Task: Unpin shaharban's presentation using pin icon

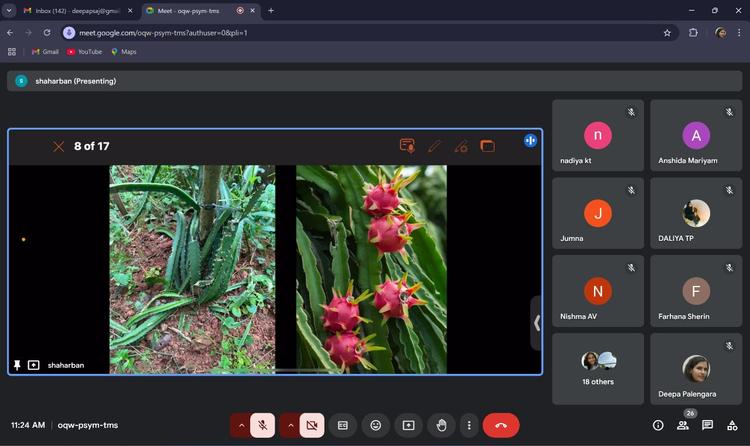Action: tap(17, 365)
